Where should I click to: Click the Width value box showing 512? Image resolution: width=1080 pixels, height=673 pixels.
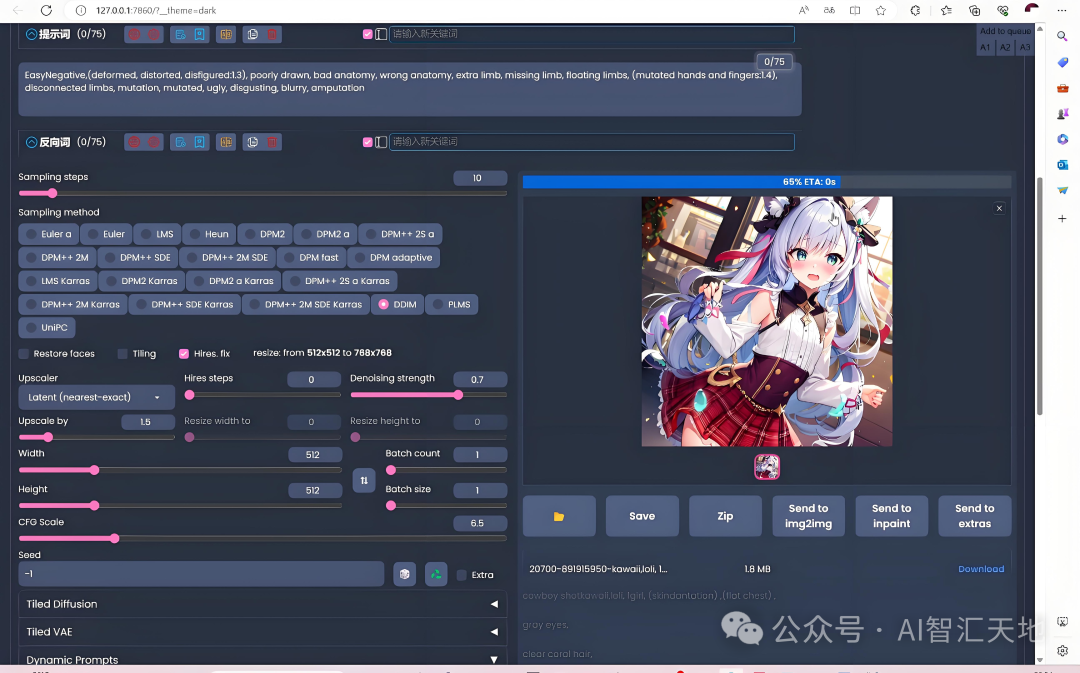click(x=314, y=455)
